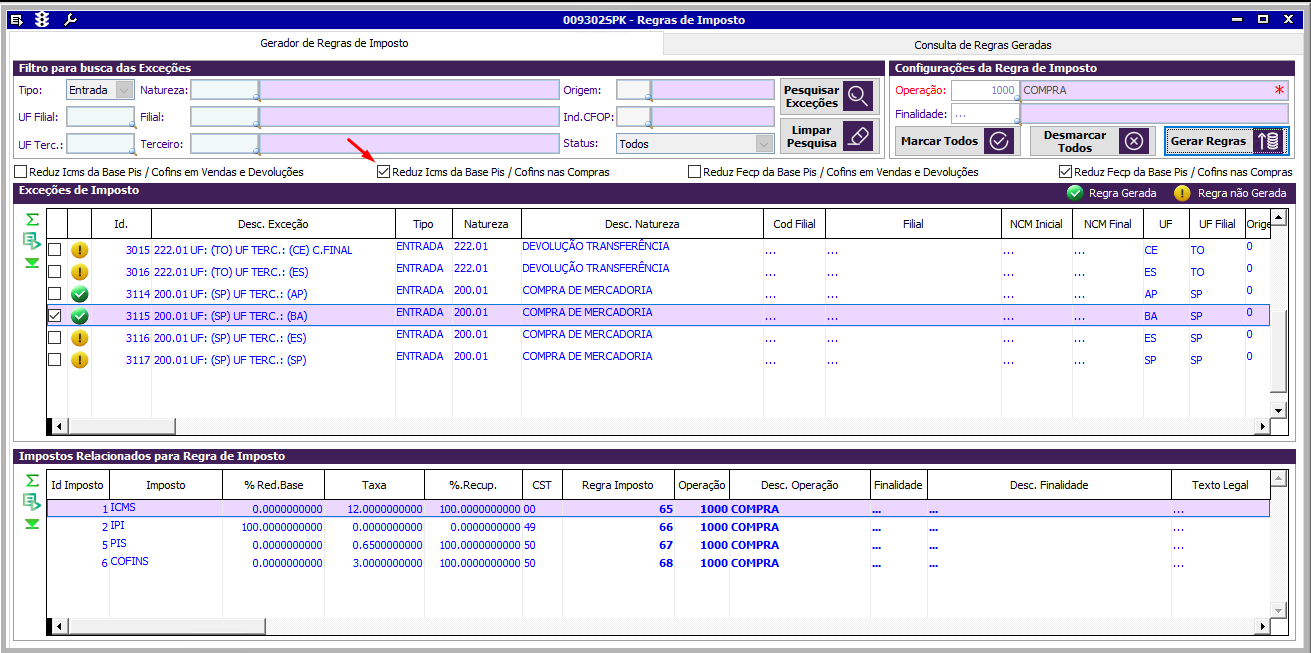This screenshot has width=1311, height=653.
Task: Click the menu list icon in title bar
Action: pyautogui.click(x=17, y=20)
